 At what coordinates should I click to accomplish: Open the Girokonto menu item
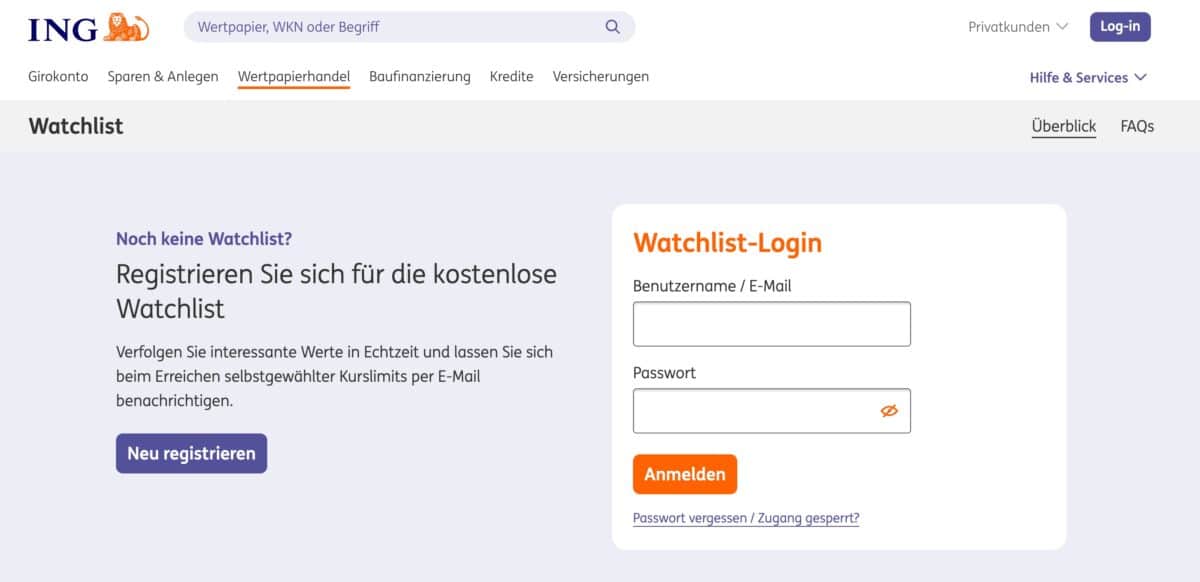pyautogui.click(x=58, y=77)
